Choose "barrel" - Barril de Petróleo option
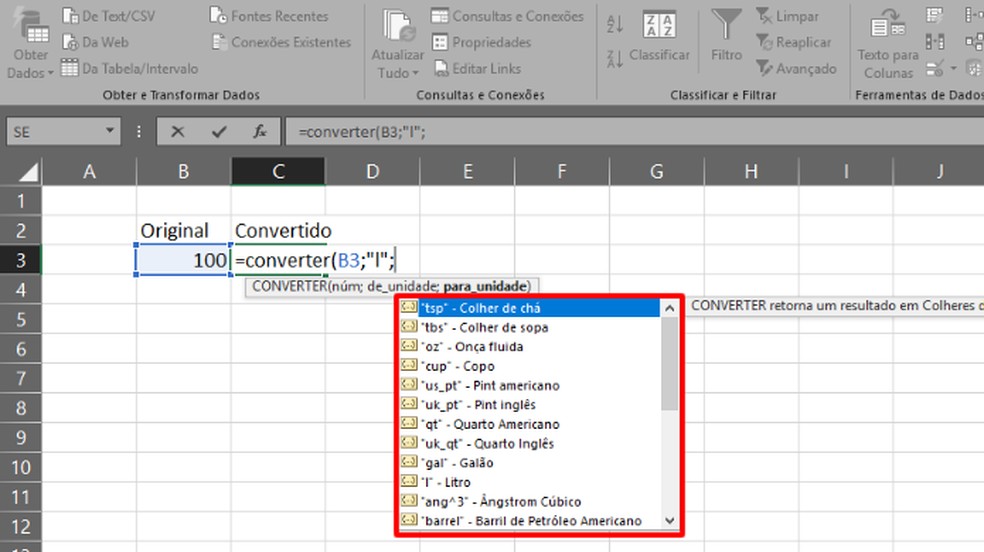 pos(530,521)
